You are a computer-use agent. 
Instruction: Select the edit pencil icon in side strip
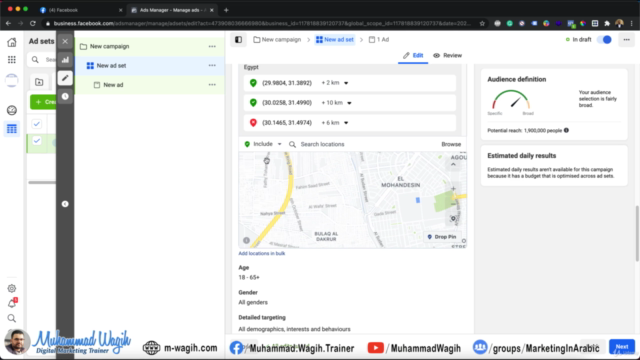[65, 78]
